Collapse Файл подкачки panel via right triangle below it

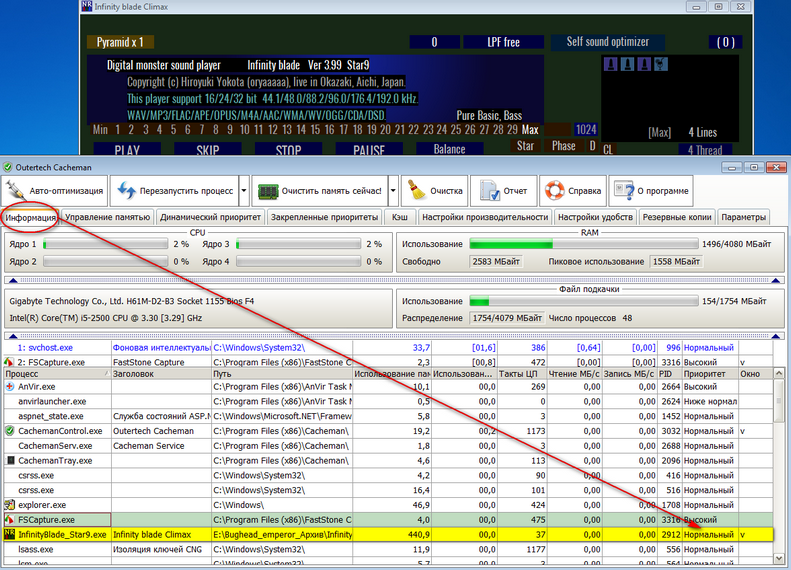point(776,336)
